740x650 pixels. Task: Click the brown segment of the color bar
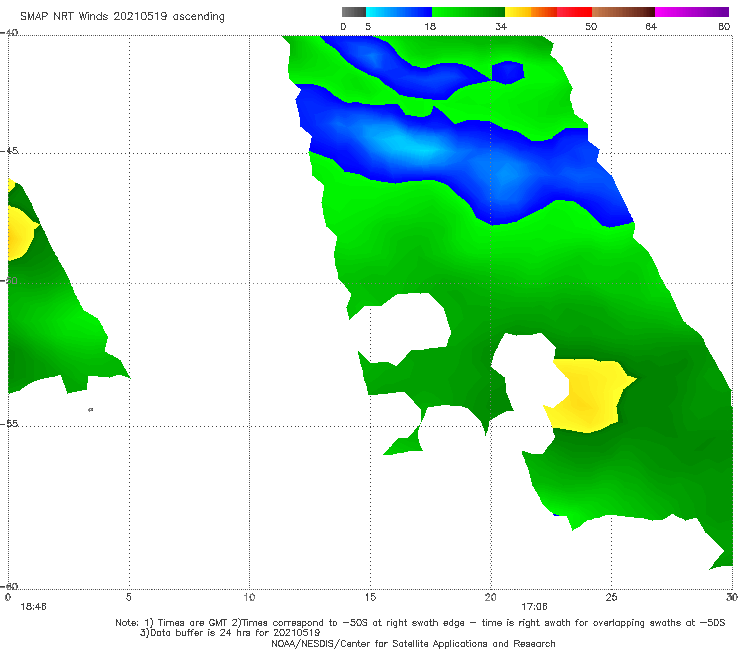[x=623, y=12]
